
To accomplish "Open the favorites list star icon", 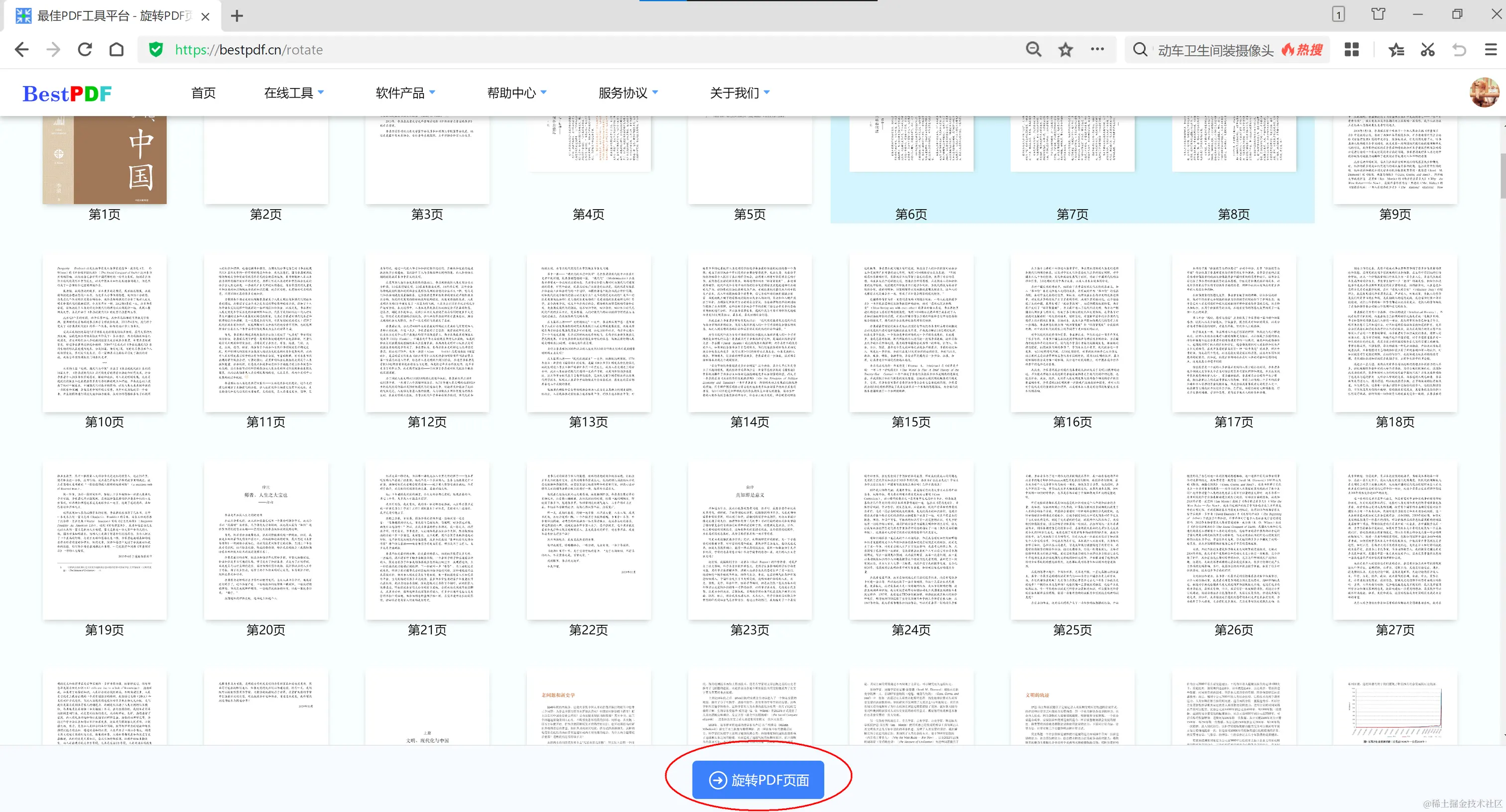I will tap(1396, 50).
